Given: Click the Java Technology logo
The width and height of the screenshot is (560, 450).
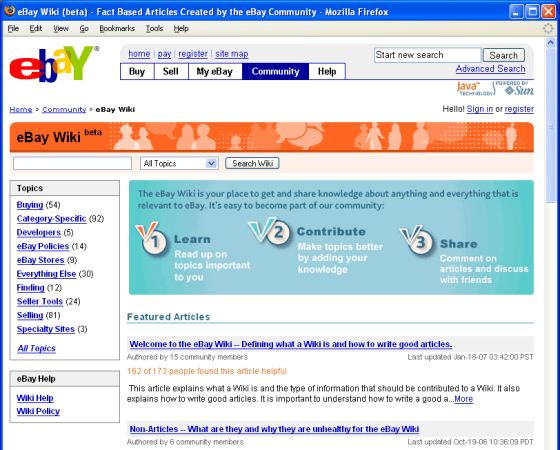Looking at the screenshot, I should coord(475,88).
